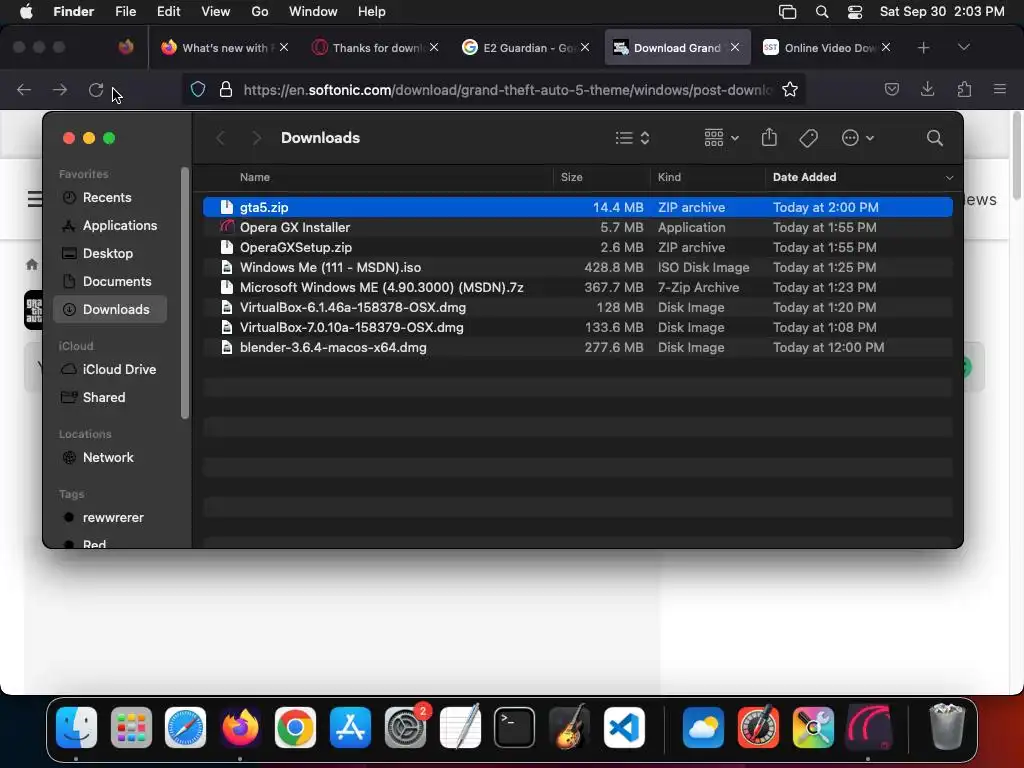Image resolution: width=1024 pixels, height=768 pixels.
Task: Select gta5.zip file row
Action: pos(577,207)
